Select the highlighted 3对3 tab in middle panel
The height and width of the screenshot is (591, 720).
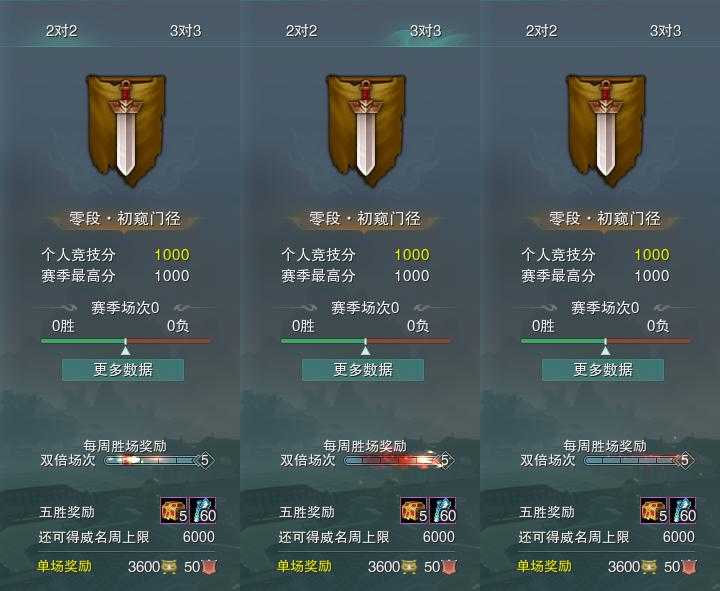(426, 31)
